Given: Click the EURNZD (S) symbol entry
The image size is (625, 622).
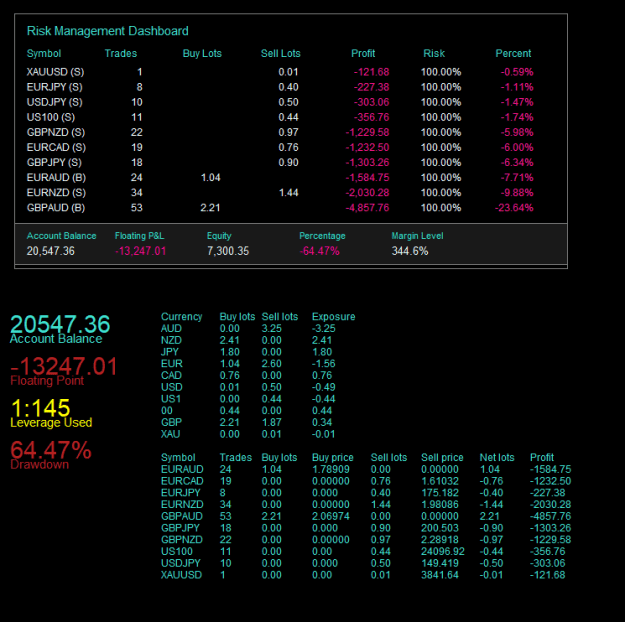Looking at the screenshot, I should click(x=56, y=193).
